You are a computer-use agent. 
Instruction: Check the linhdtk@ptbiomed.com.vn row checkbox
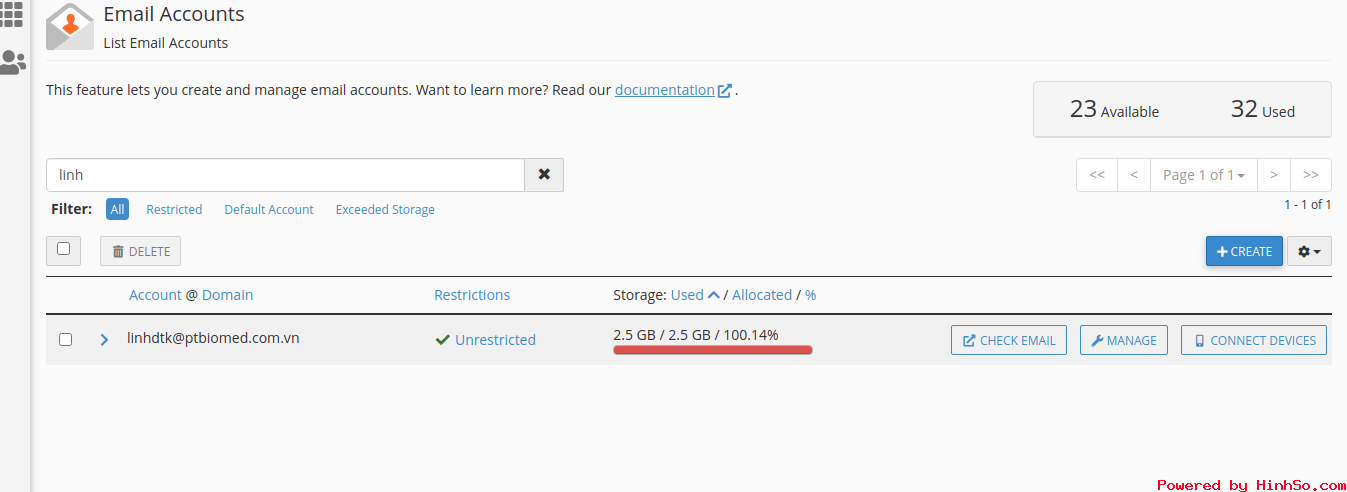point(65,339)
